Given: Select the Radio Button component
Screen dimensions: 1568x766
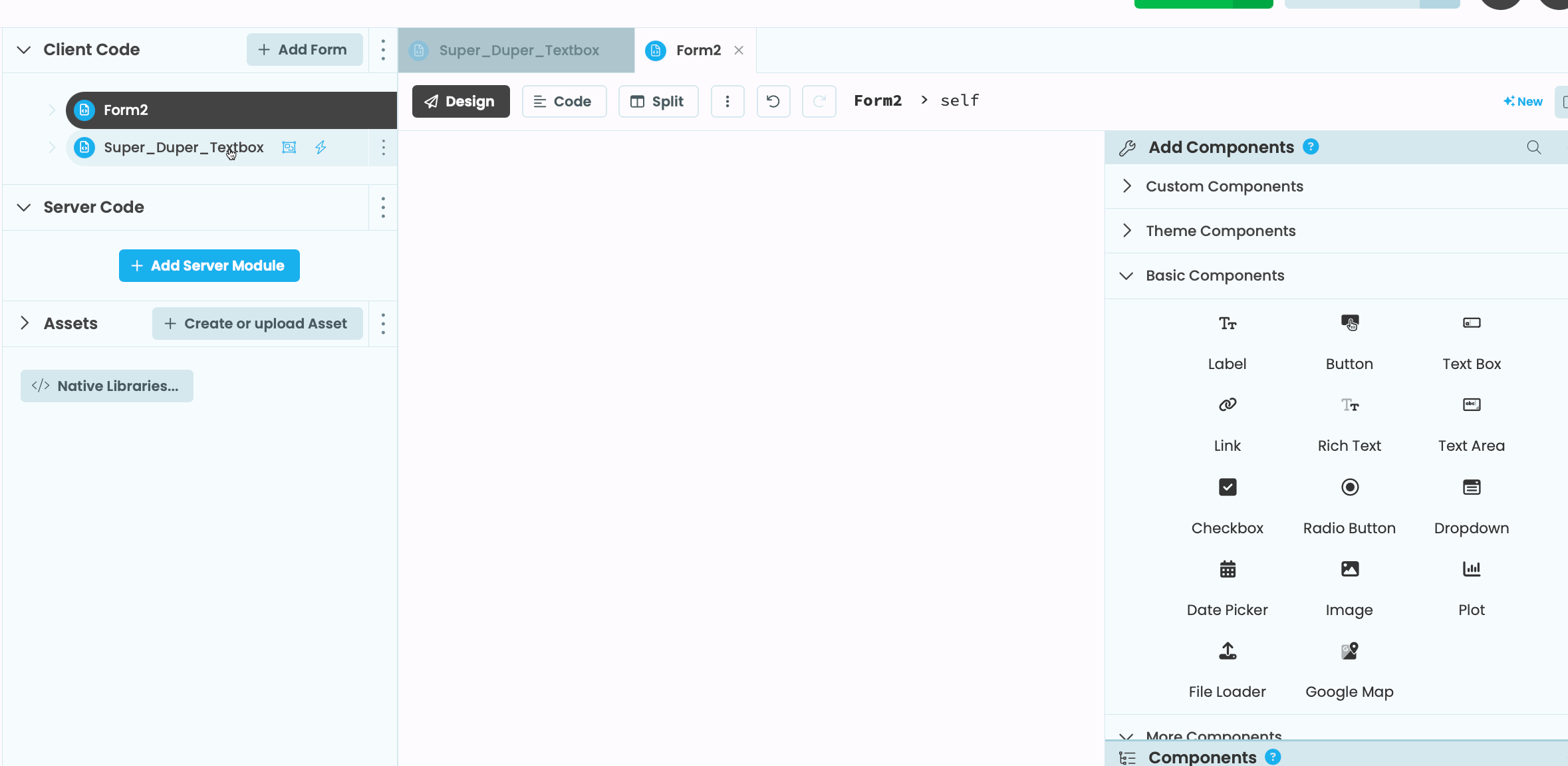Looking at the screenshot, I should tap(1349, 507).
